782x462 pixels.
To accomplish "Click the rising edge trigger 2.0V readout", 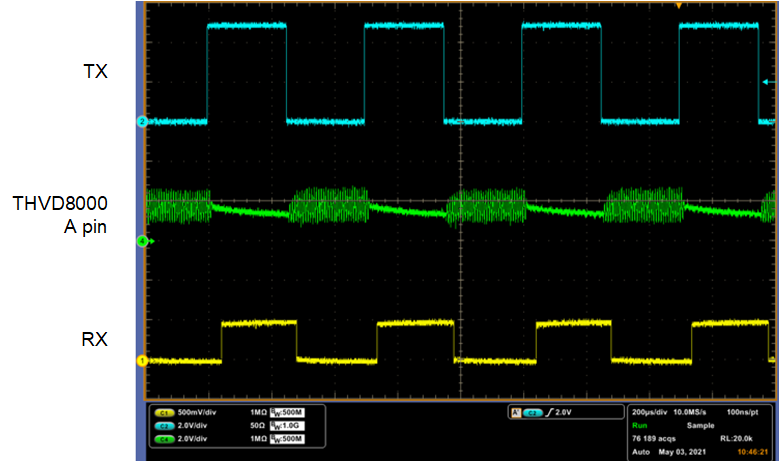I will point(559,412).
